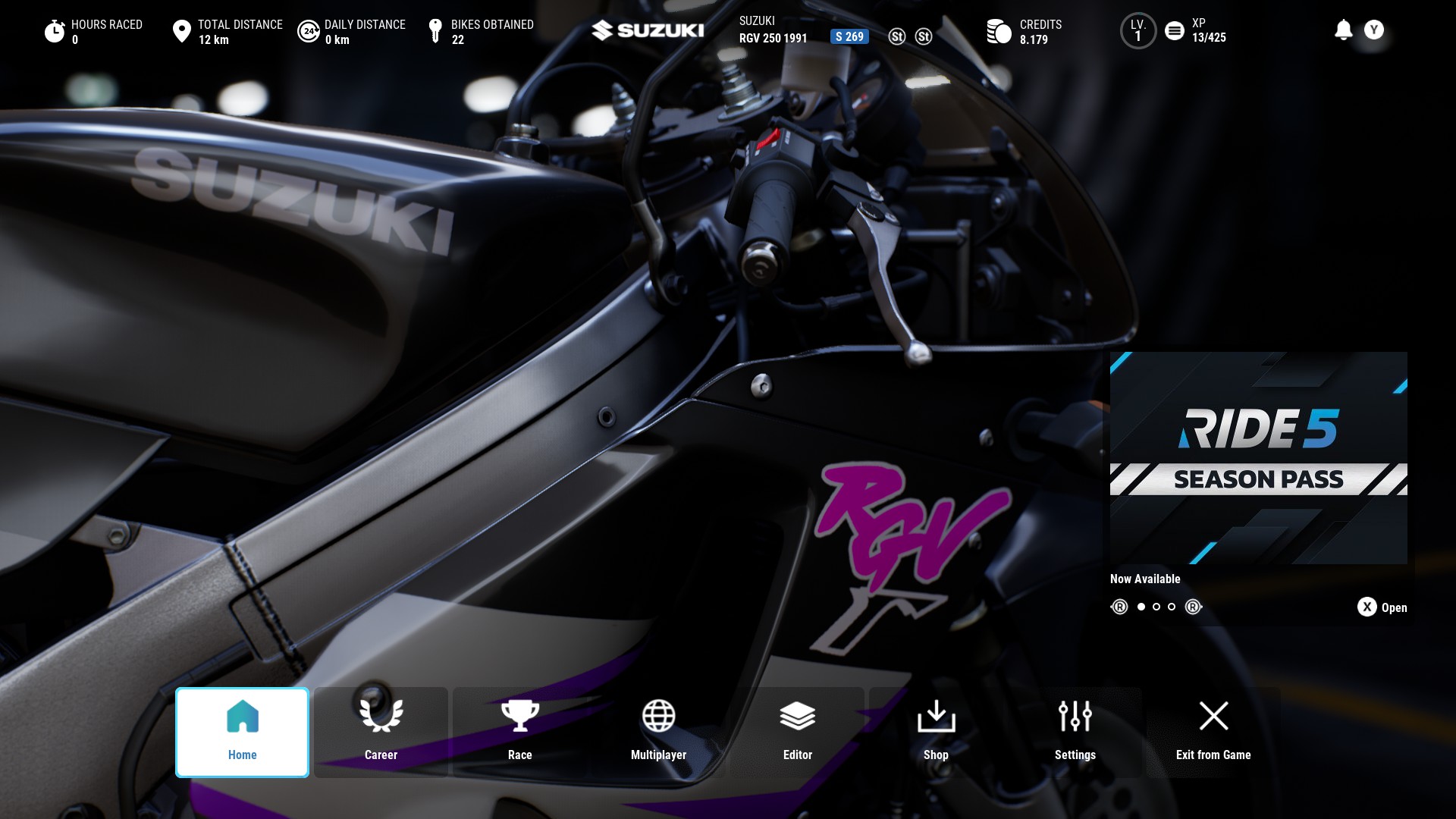The image size is (1456, 819).
Task: Open Settings sliders icon
Action: click(x=1075, y=716)
